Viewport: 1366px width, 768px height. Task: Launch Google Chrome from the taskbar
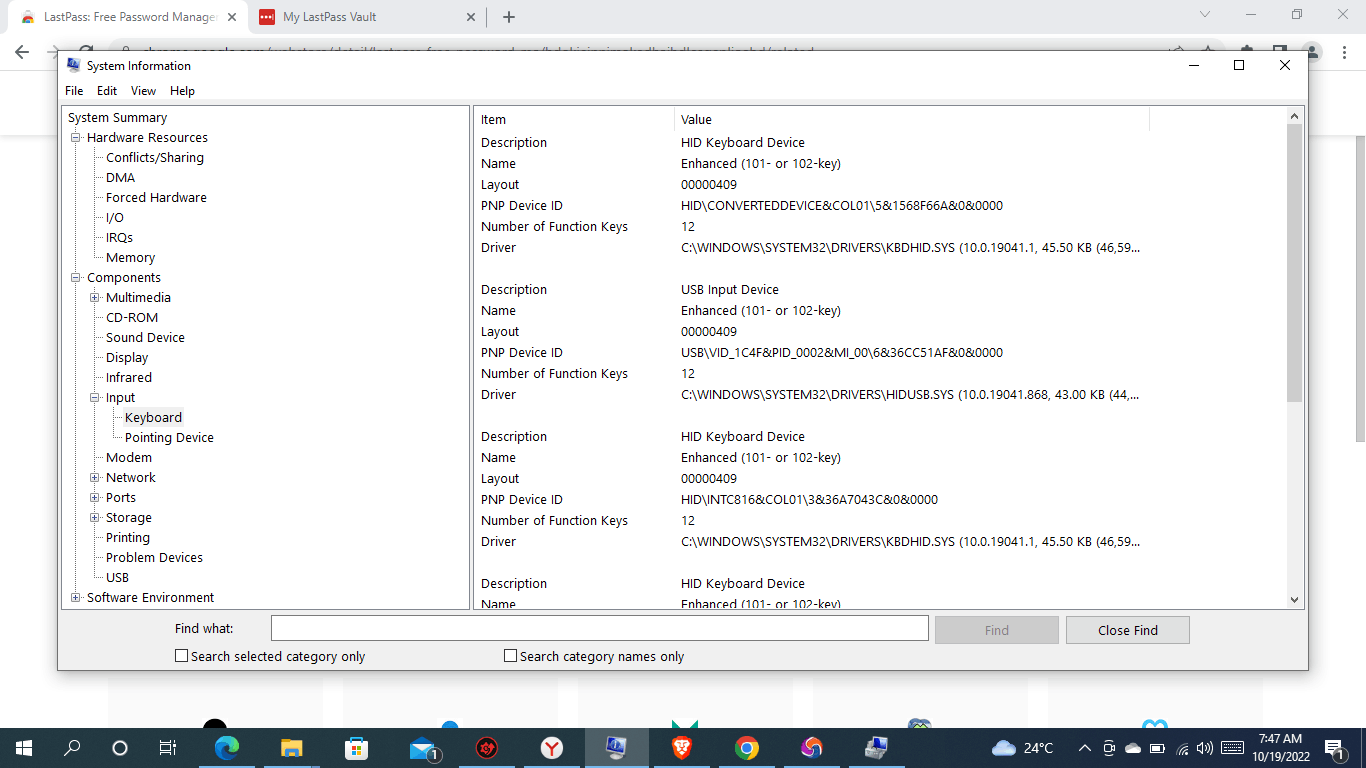[x=745, y=747]
